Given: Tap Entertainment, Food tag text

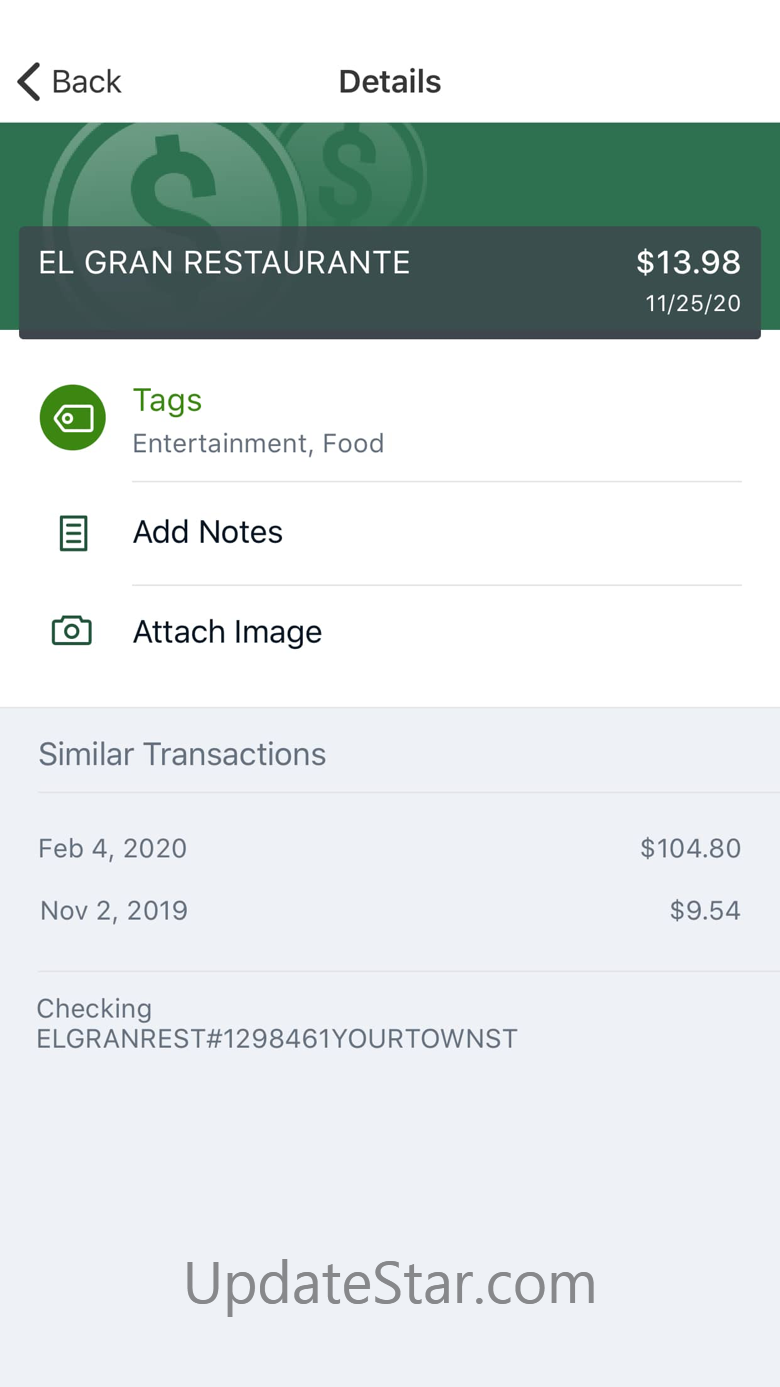Looking at the screenshot, I should click(258, 444).
